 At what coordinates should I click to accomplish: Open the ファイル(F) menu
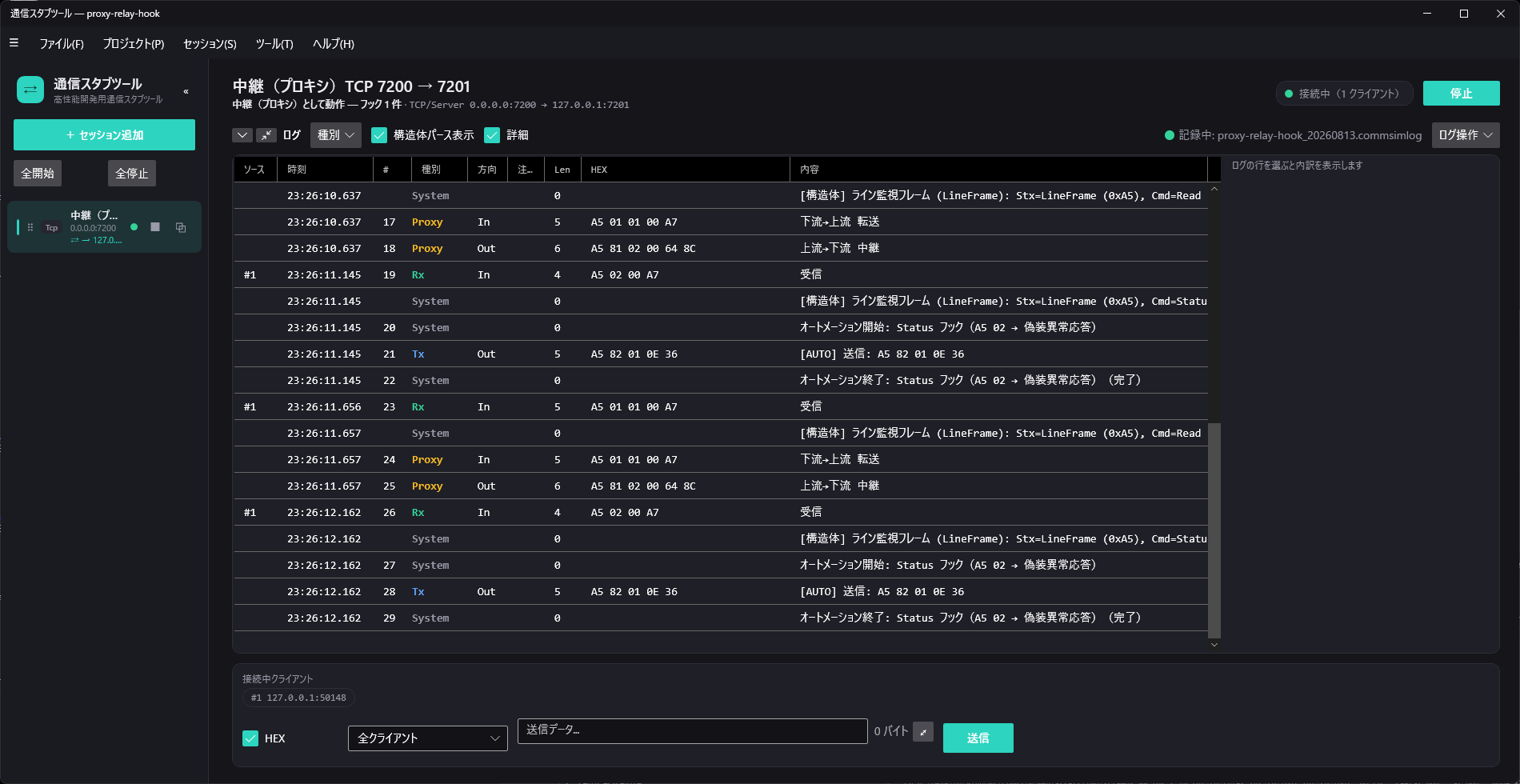(62, 44)
